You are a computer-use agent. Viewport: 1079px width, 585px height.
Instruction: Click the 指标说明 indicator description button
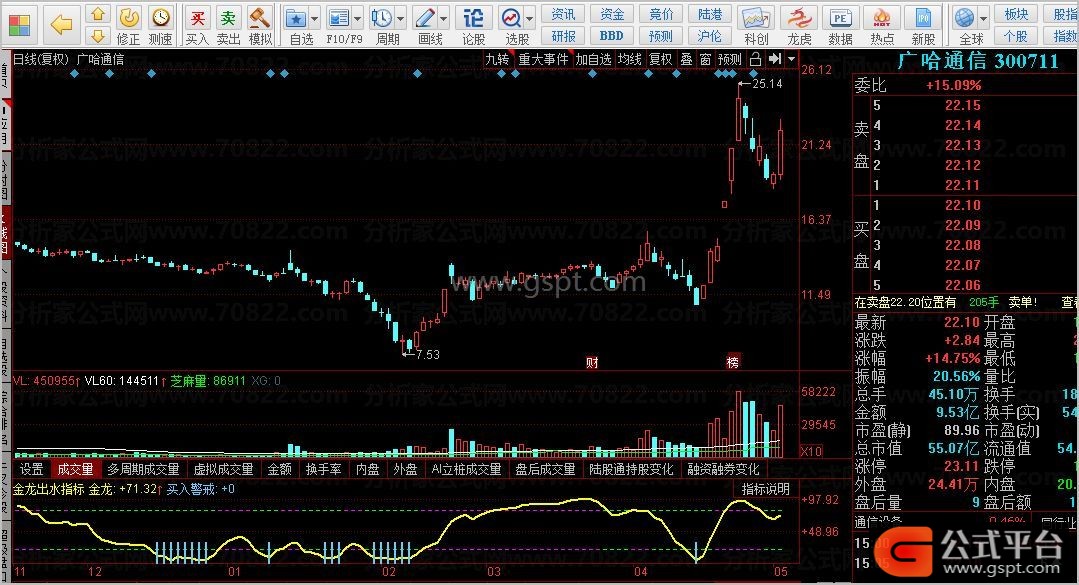[x=766, y=489]
